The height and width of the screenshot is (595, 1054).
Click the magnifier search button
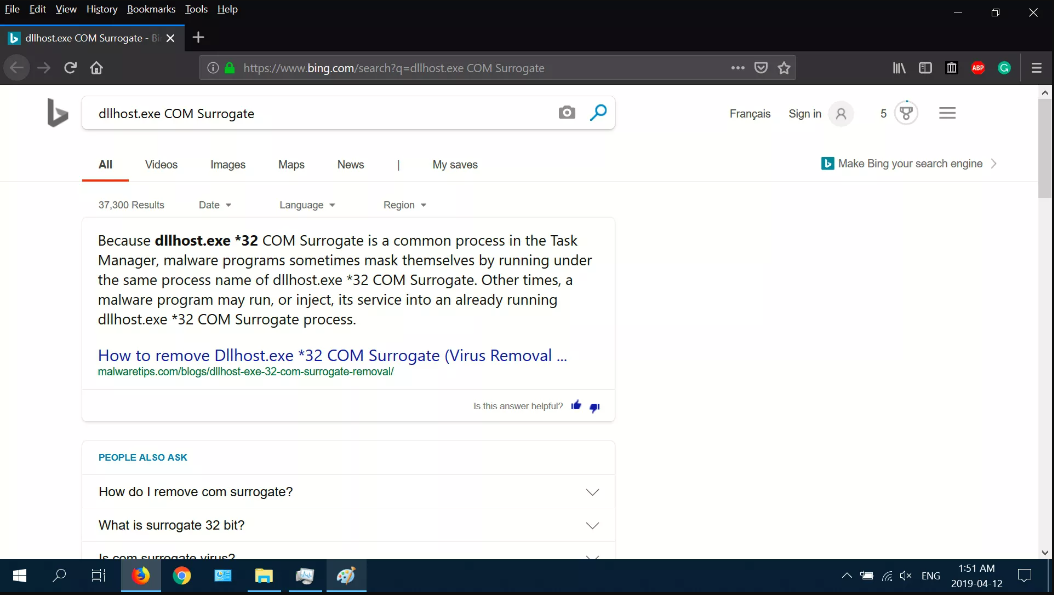click(x=598, y=112)
